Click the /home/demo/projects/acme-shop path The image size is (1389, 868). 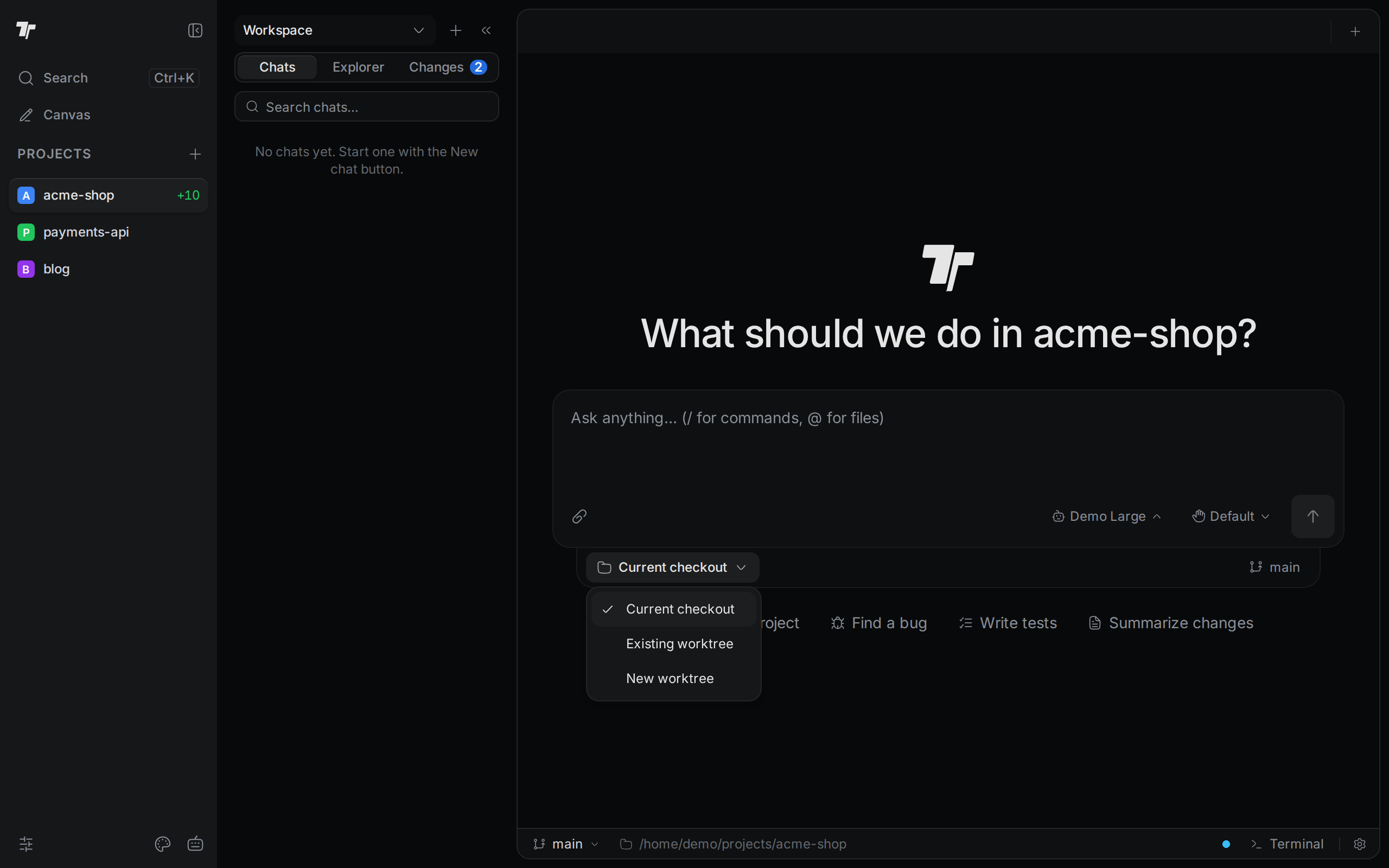pyautogui.click(x=733, y=844)
